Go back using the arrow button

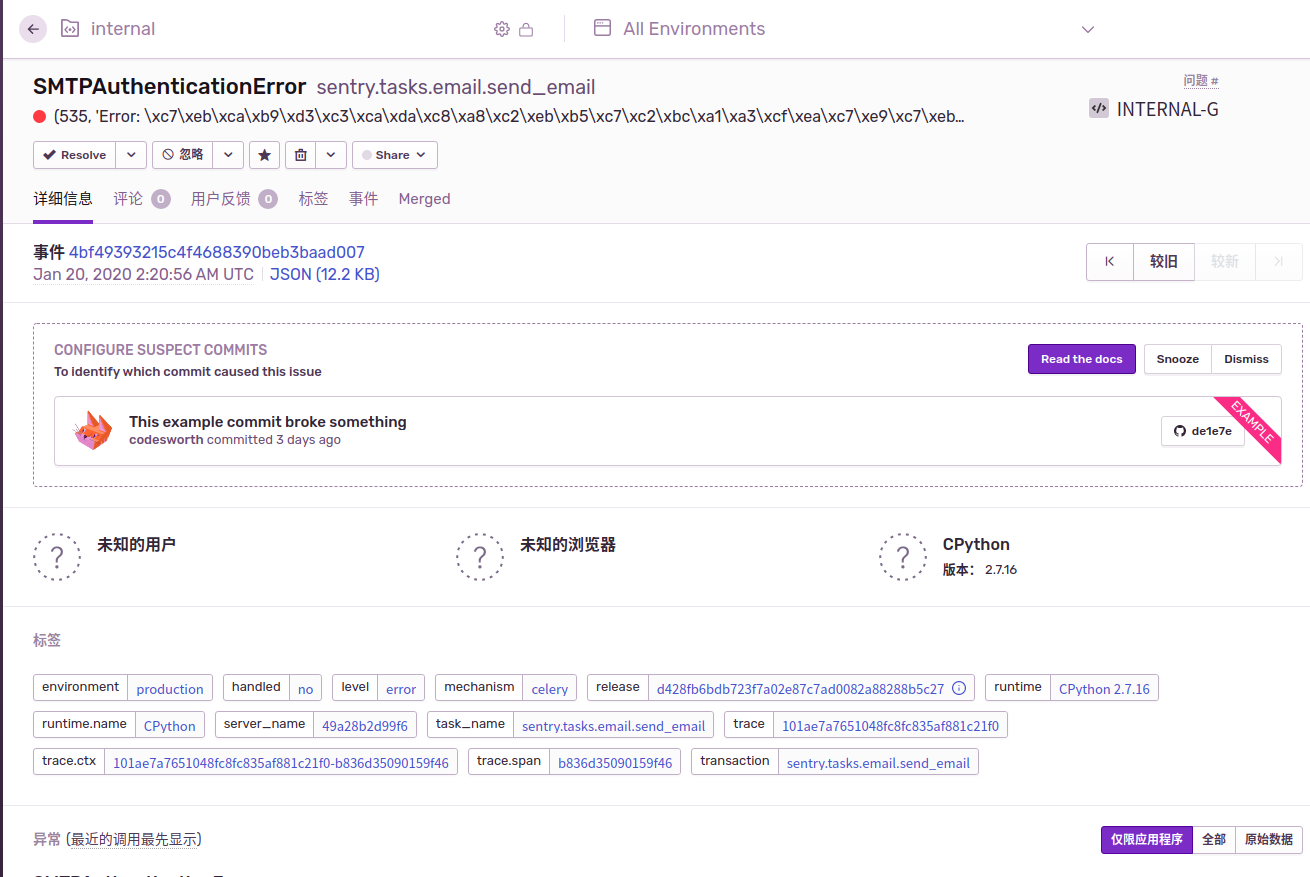pyautogui.click(x=33, y=29)
